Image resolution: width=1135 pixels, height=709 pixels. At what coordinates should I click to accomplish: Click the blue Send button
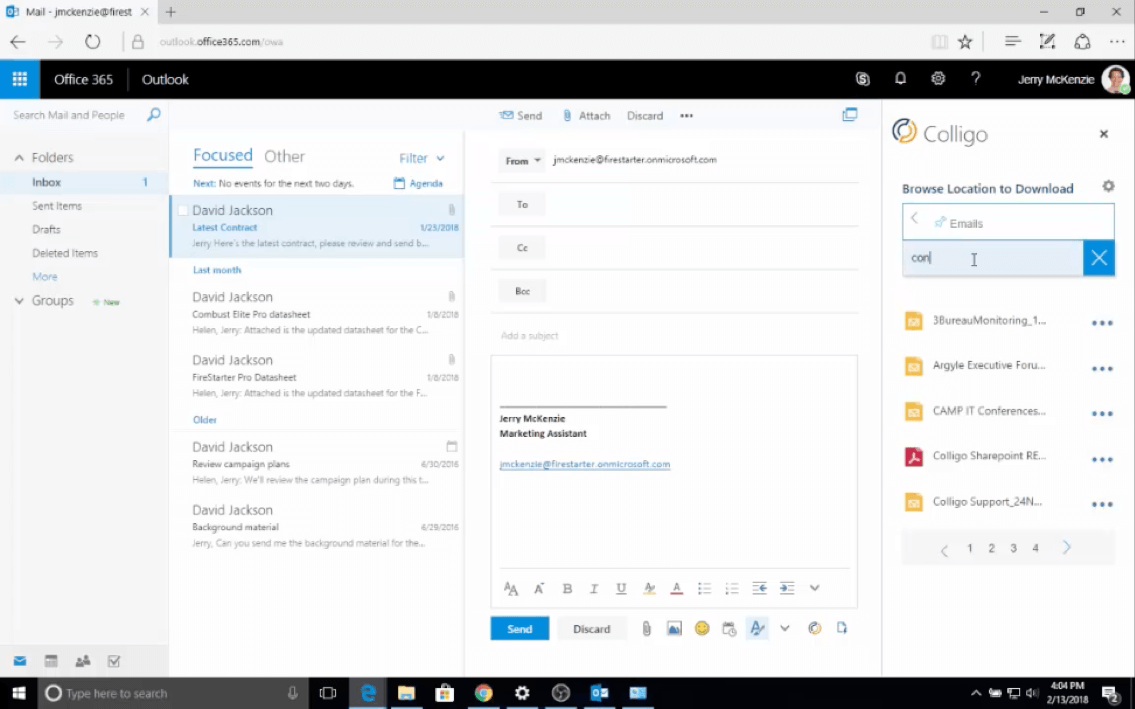coord(519,629)
